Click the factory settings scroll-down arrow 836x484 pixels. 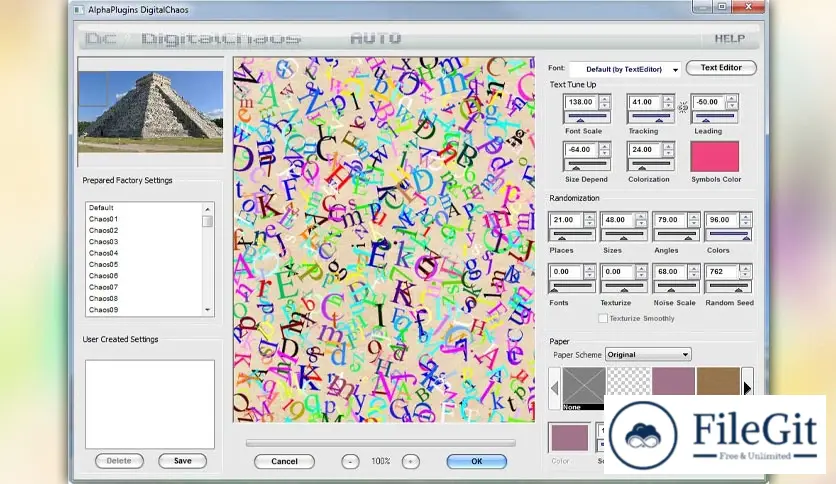207,310
